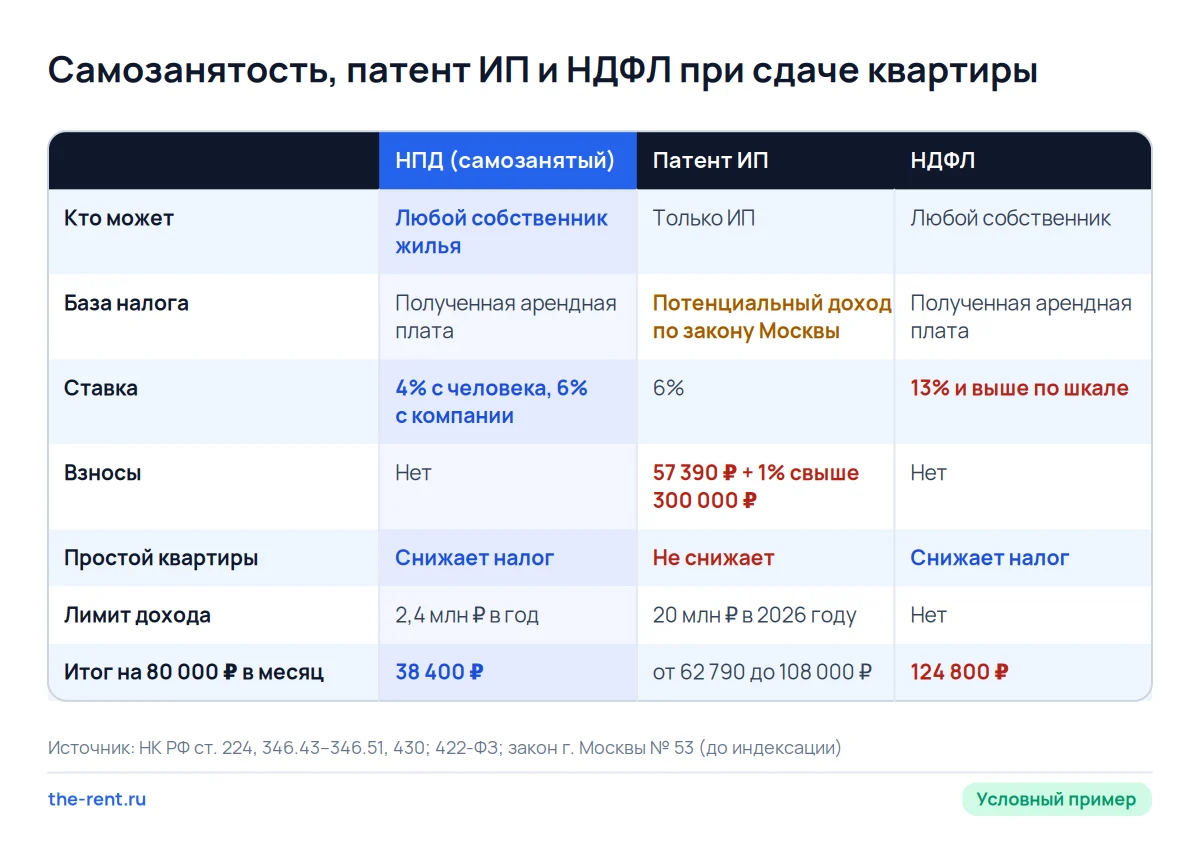Screen dimensions: 1200x850
Task: Click the '6%' rate in the Патент ИП column
Action: (x=669, y=388)
